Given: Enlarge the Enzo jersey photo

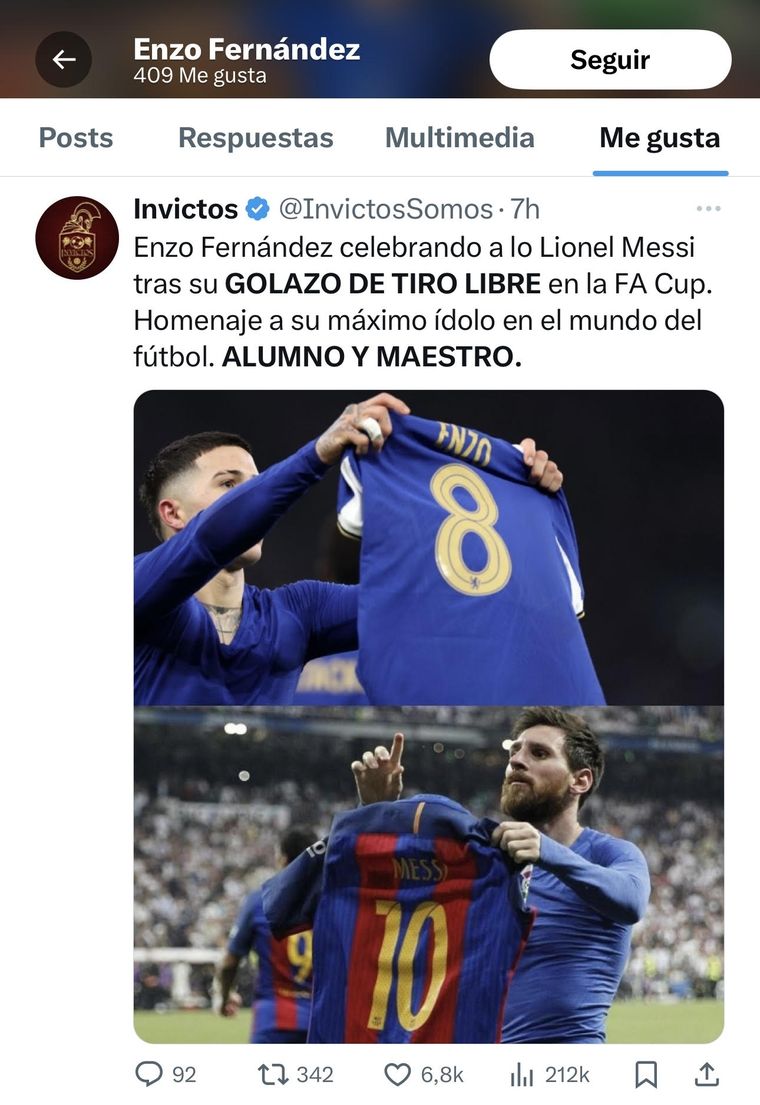Looking at the screenshot, I should (x=430, y=545).
